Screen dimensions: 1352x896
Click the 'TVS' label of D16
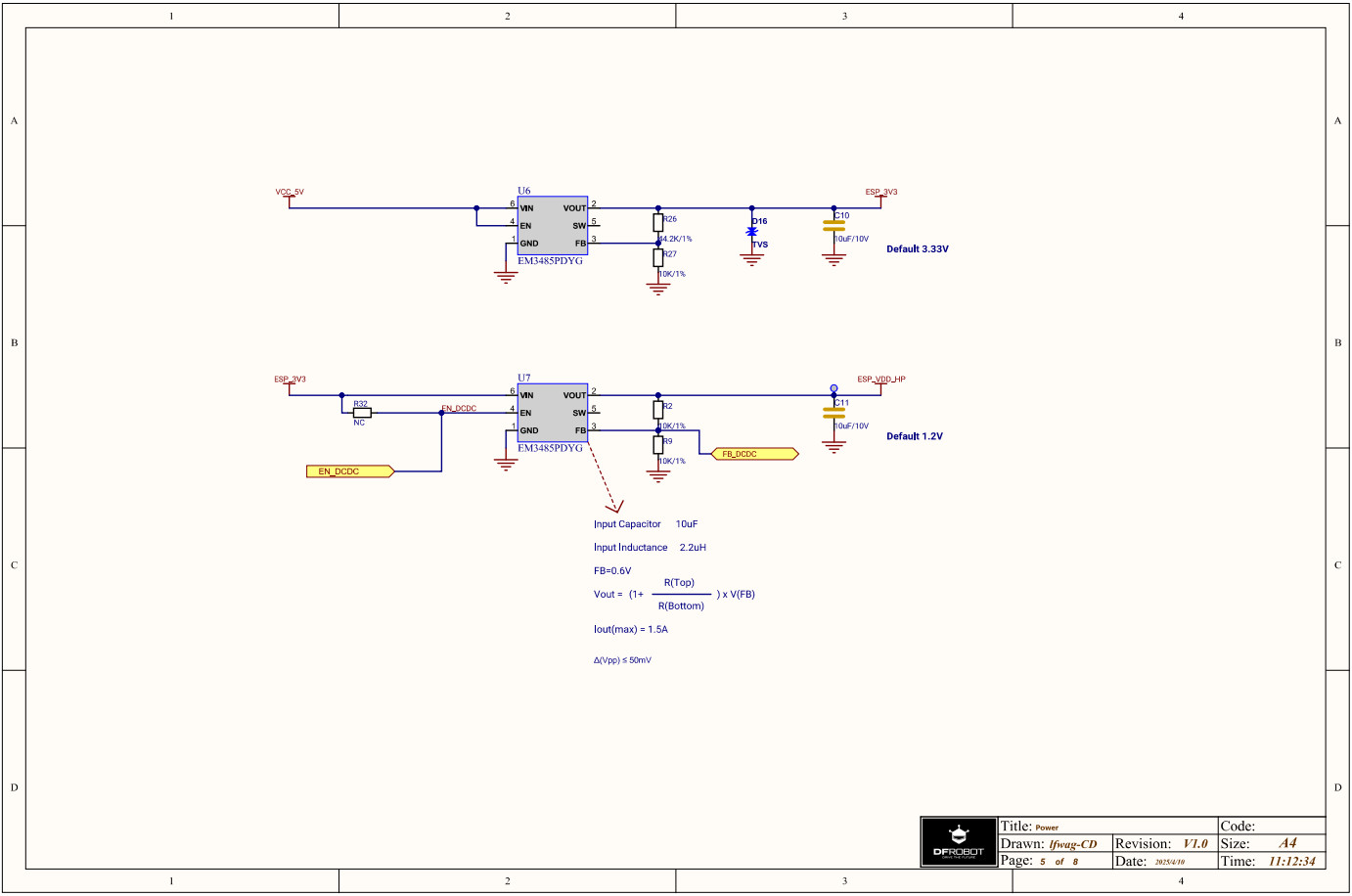[x=760, y=245]
